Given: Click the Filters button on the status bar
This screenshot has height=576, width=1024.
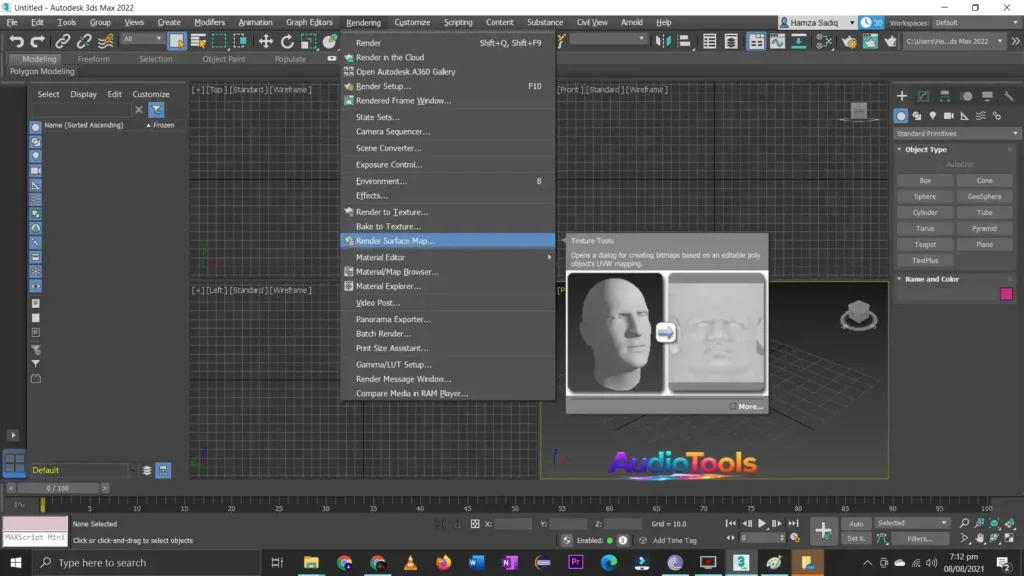Looking at the screenshot, I should 920,538.
